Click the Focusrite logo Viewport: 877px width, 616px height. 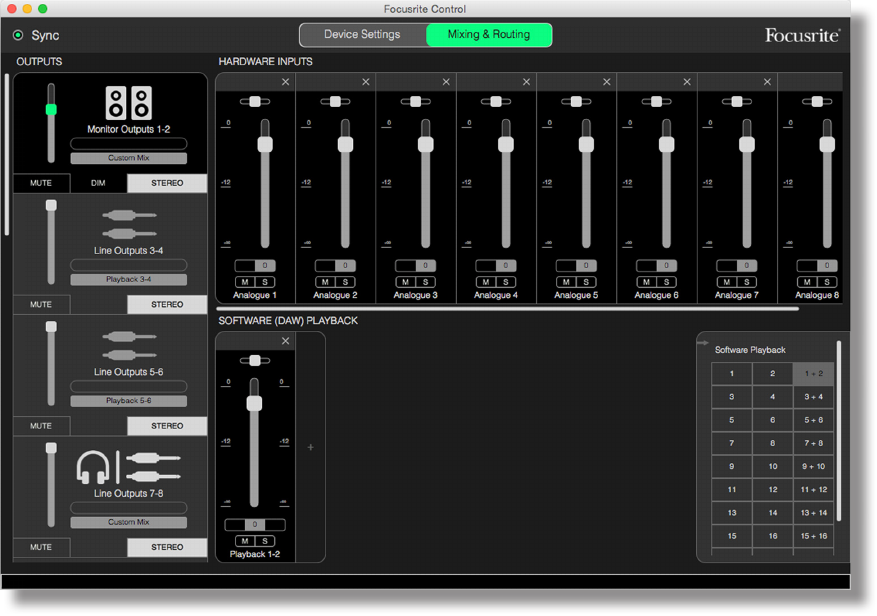[802, 35]
